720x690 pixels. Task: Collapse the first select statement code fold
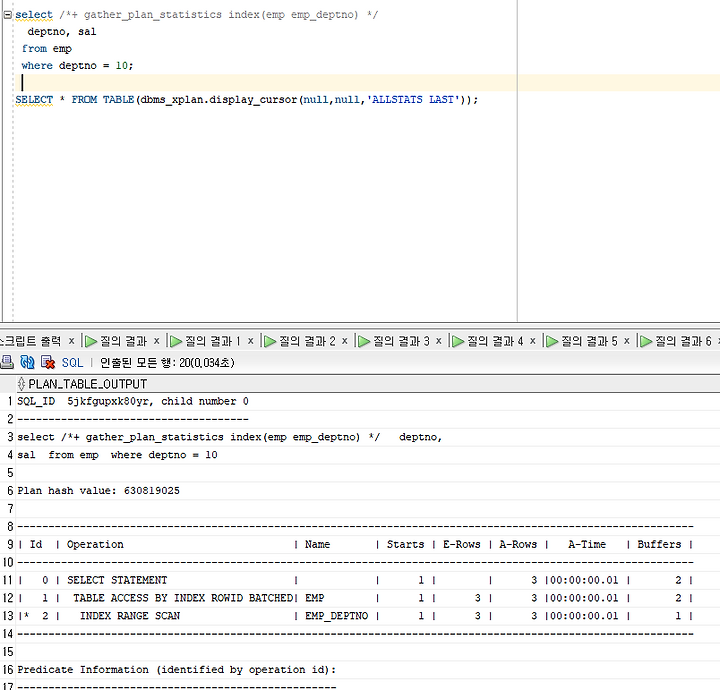point(7,15)
